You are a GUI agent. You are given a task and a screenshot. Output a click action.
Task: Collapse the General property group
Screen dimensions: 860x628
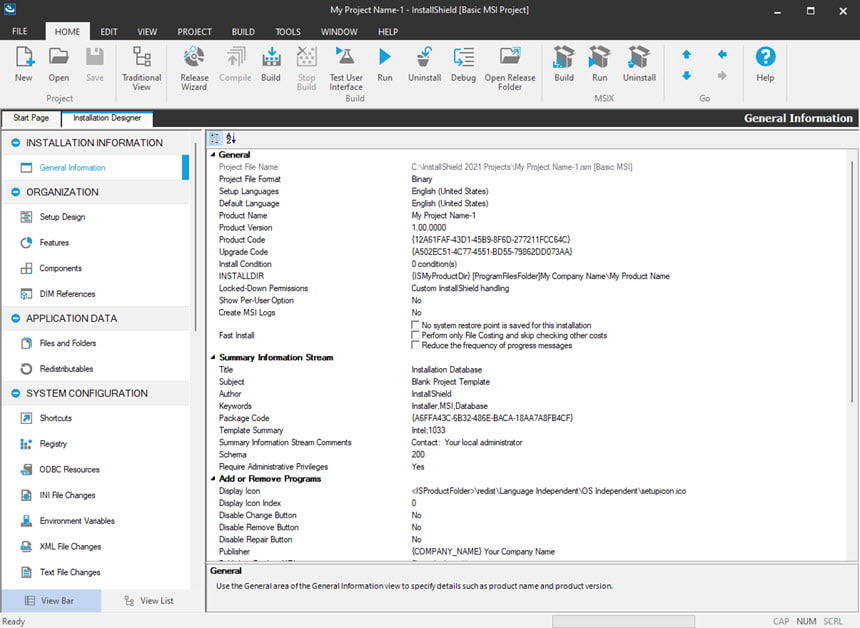pyautogui.click(x=213, y=155)
